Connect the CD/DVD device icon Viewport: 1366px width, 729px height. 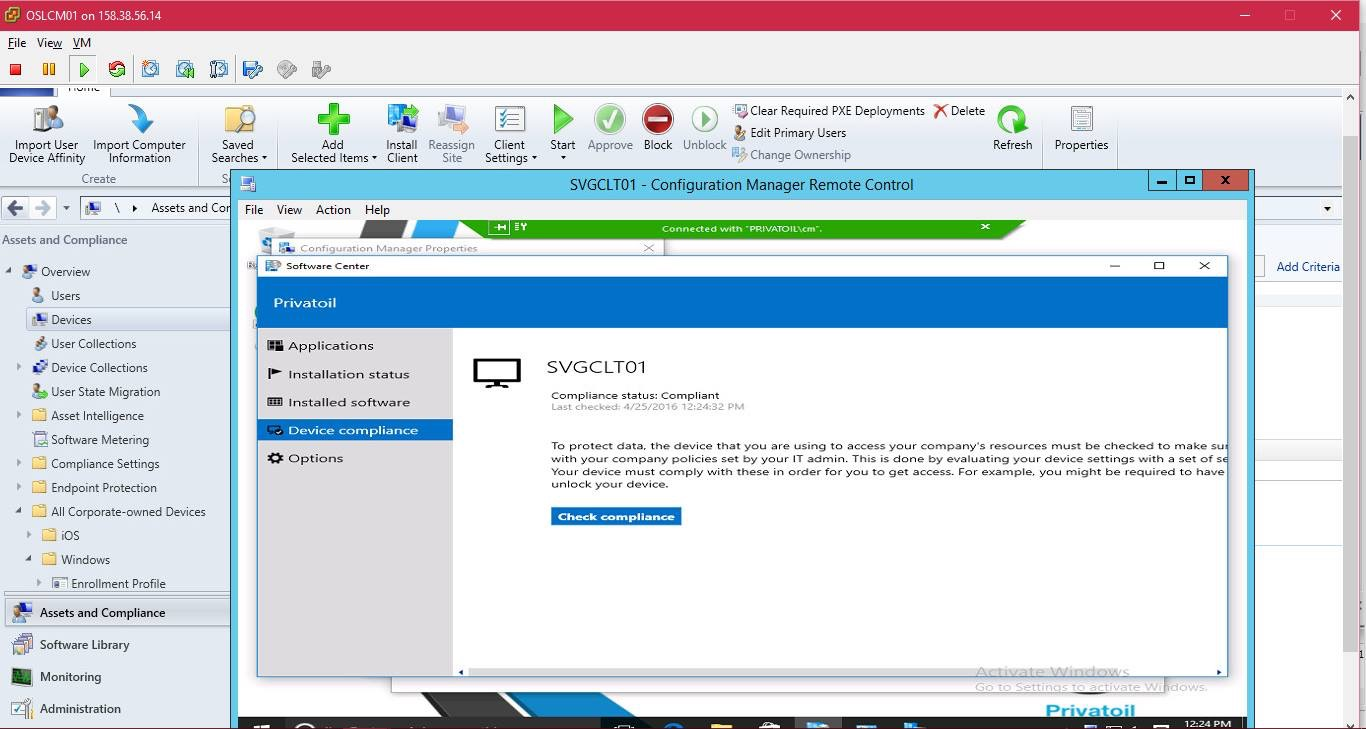click(x=287, y=69)
